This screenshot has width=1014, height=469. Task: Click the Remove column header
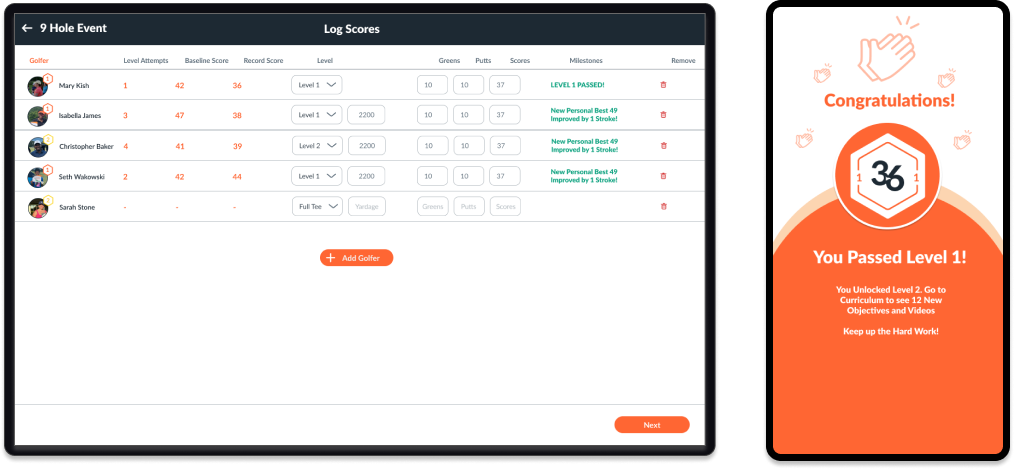(684, 61)
